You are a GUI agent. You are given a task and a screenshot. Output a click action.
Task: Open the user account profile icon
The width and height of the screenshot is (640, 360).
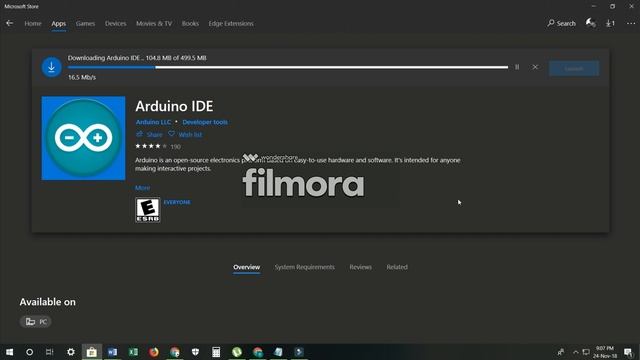[x=591, y=23]
